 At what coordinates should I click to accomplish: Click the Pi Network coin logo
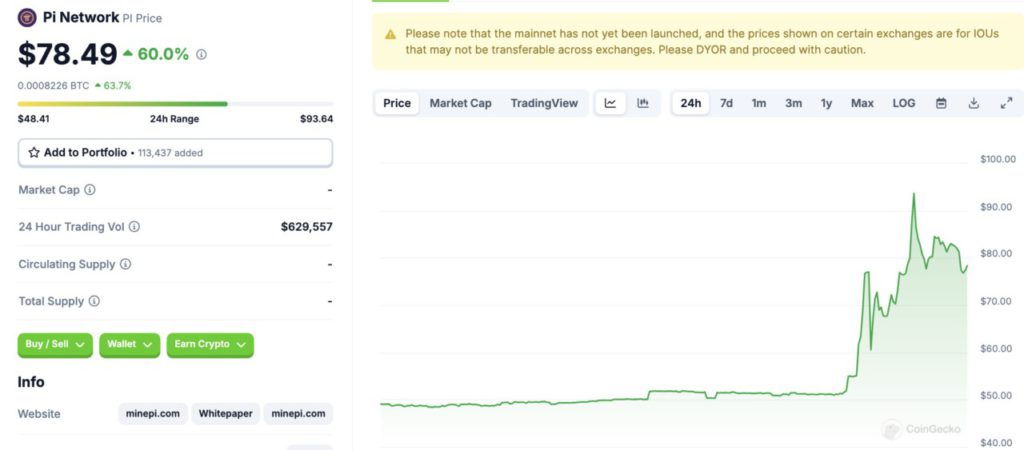[x=27, y=18]
